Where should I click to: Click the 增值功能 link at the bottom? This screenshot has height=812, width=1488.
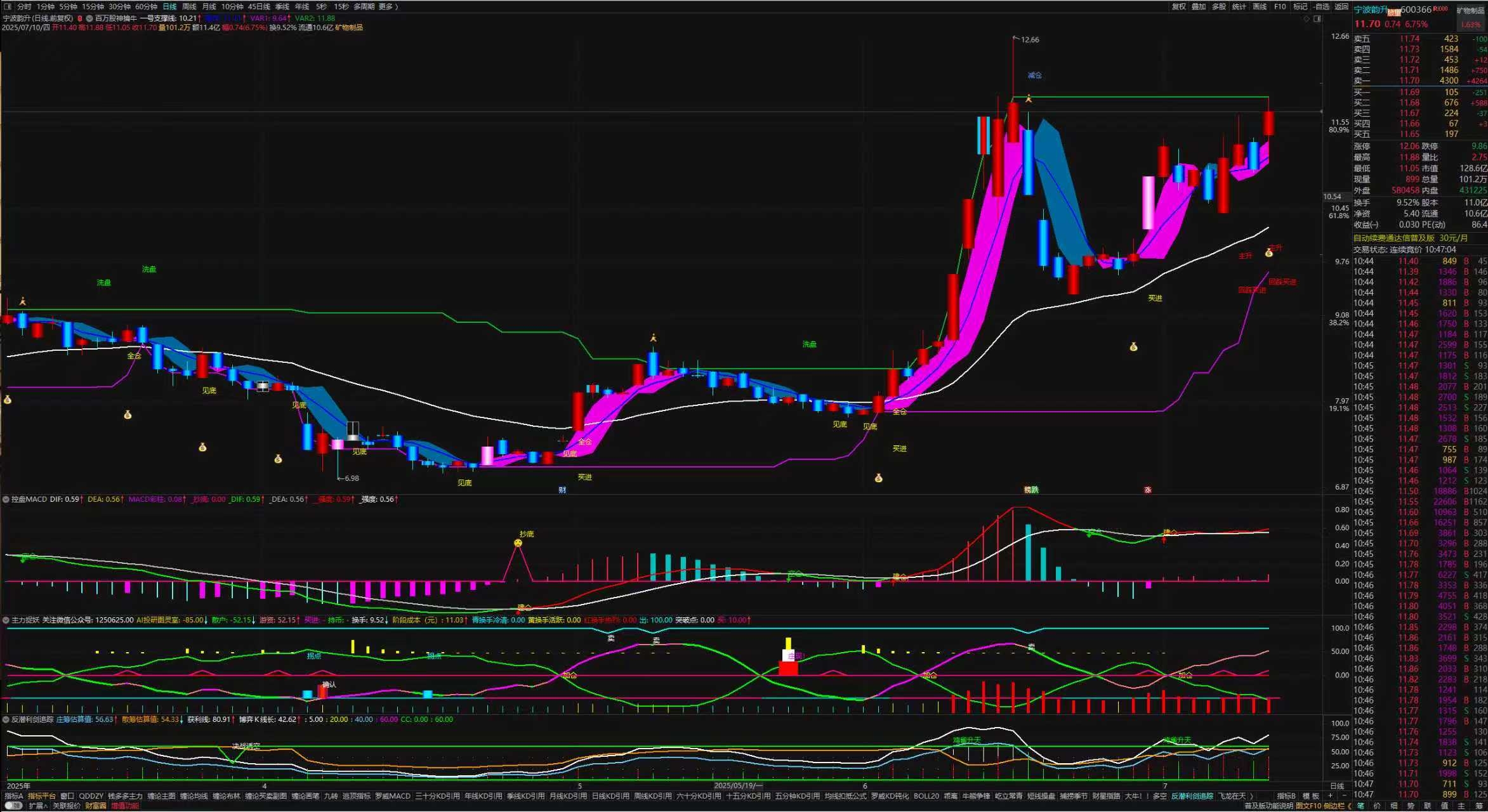click(125, 806)
